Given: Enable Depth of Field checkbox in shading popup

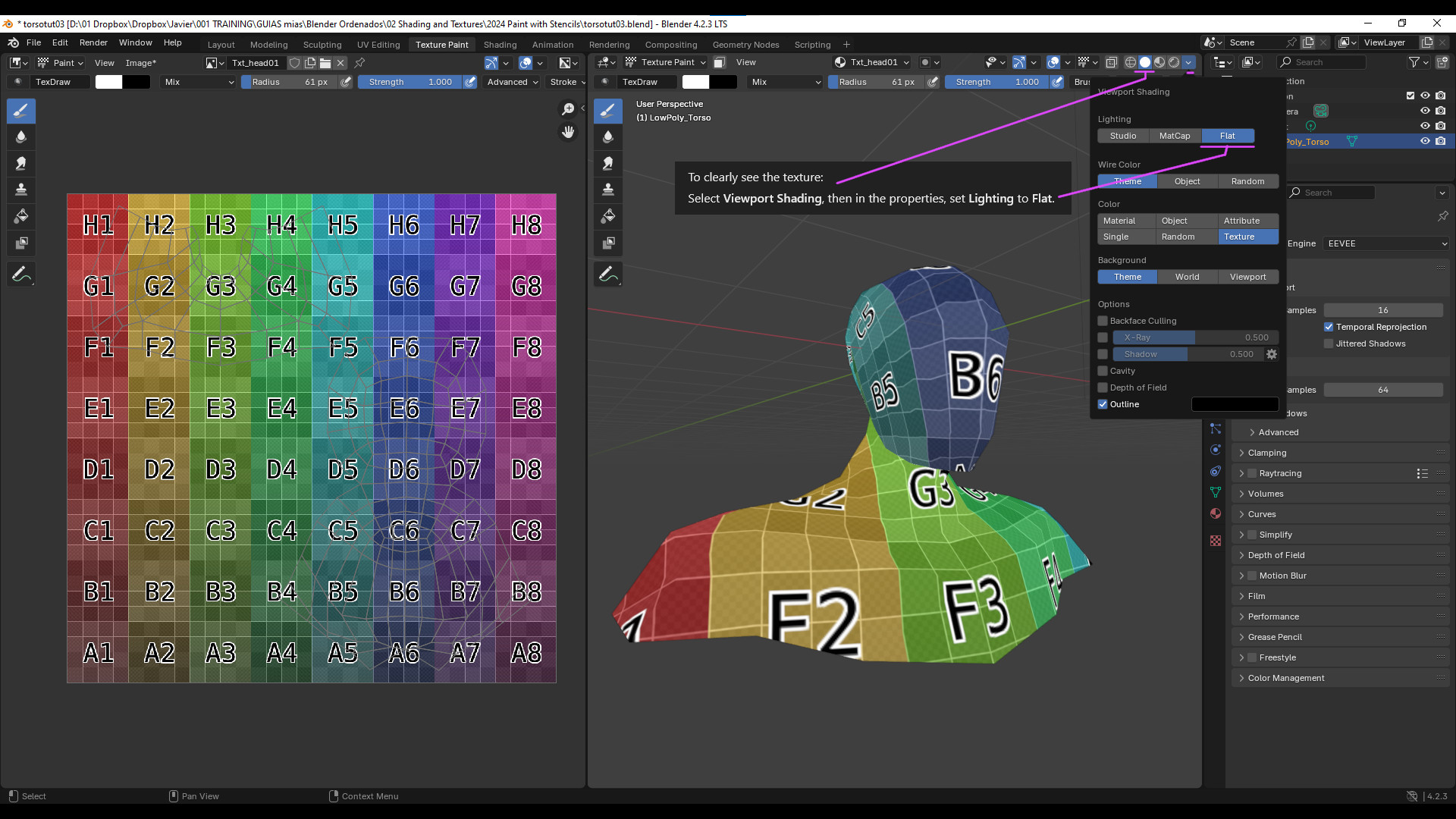Looking at the screenshot, I should point(1103,388).
